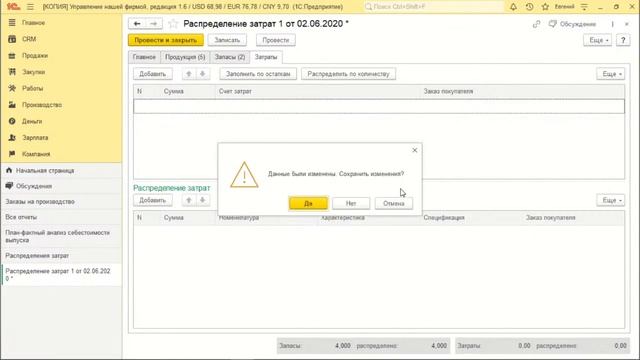The image size is (640, 360).
Task: Click Провести button
Action: [276, 40]
